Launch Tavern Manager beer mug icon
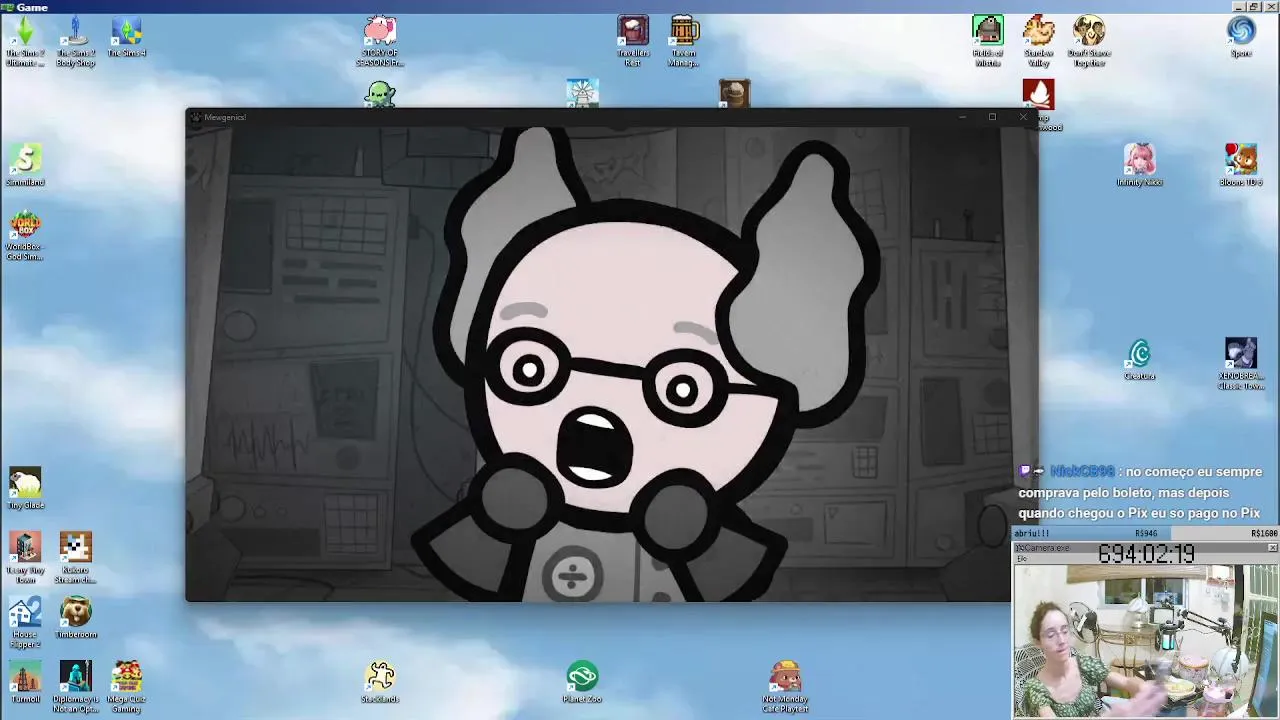 point(684,42)
